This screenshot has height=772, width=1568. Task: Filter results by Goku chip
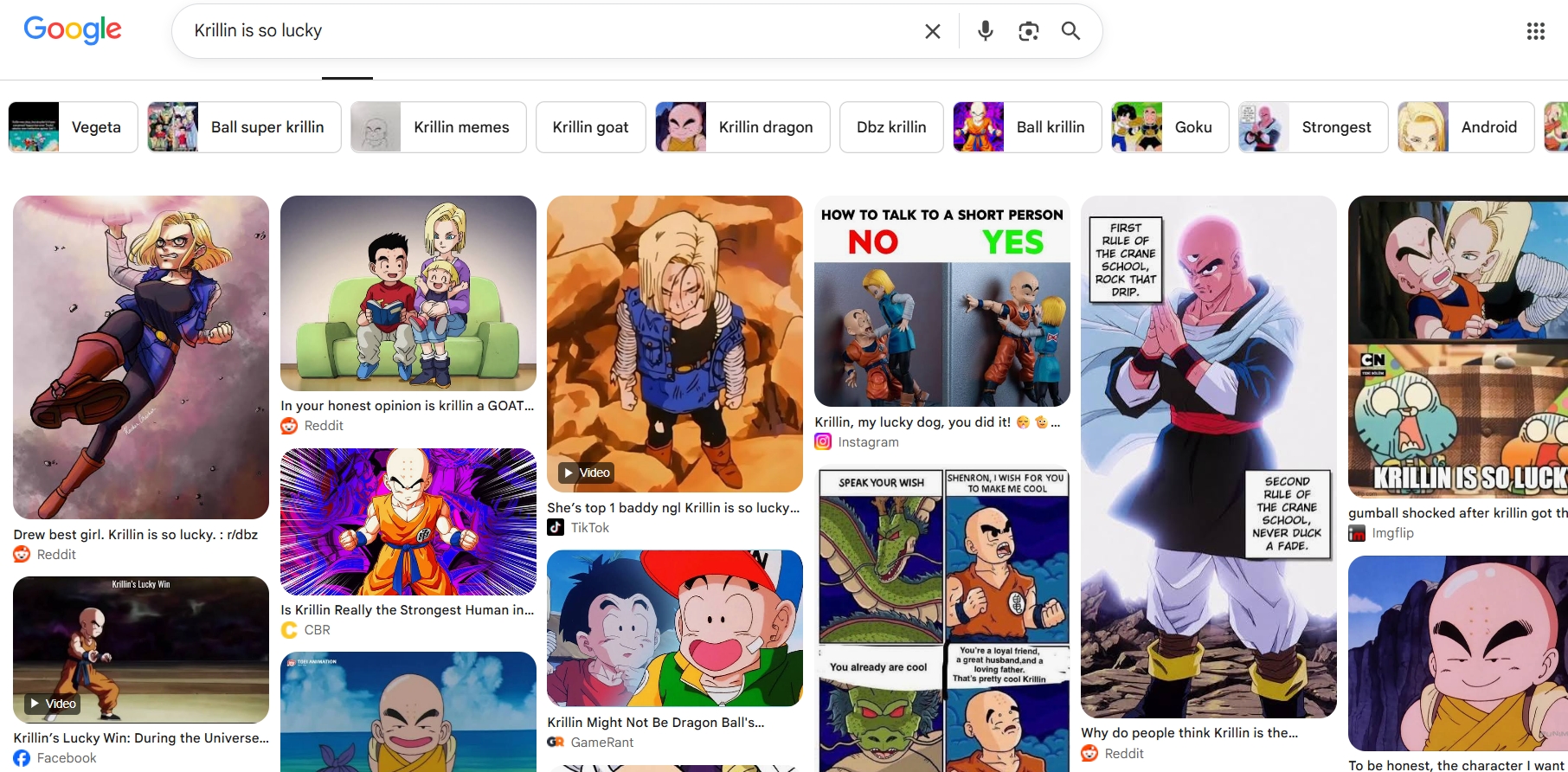coord(1170,127)
